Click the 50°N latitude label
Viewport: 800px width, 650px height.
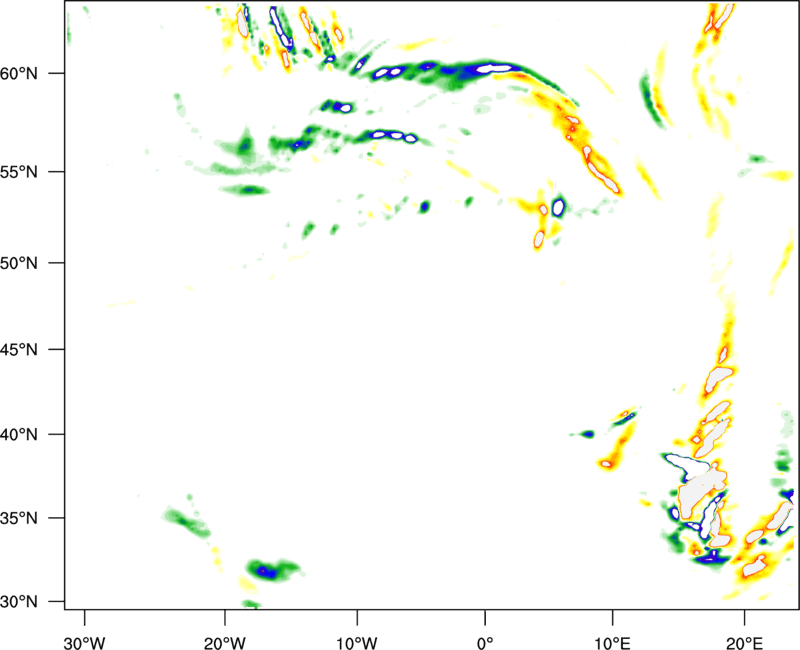click(19, 263)
